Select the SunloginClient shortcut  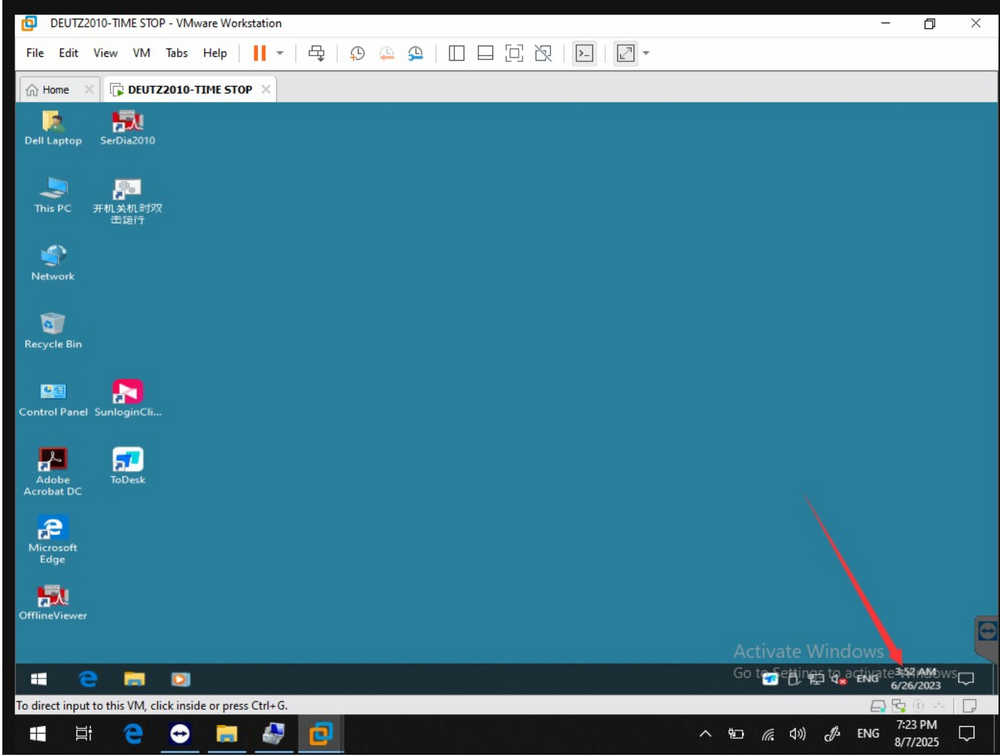pos(128,399)
